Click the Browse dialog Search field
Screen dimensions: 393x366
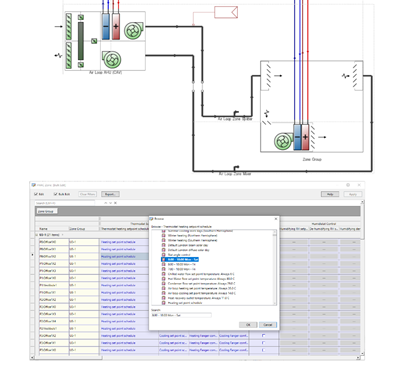pyautogui.click(x=181, y=315)
